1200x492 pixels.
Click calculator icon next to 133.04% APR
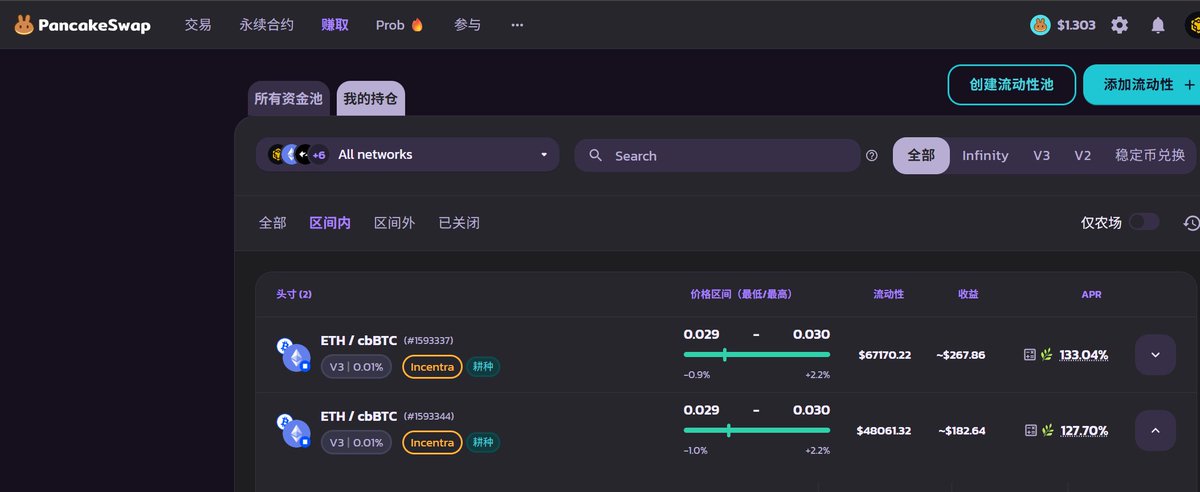1030,355
